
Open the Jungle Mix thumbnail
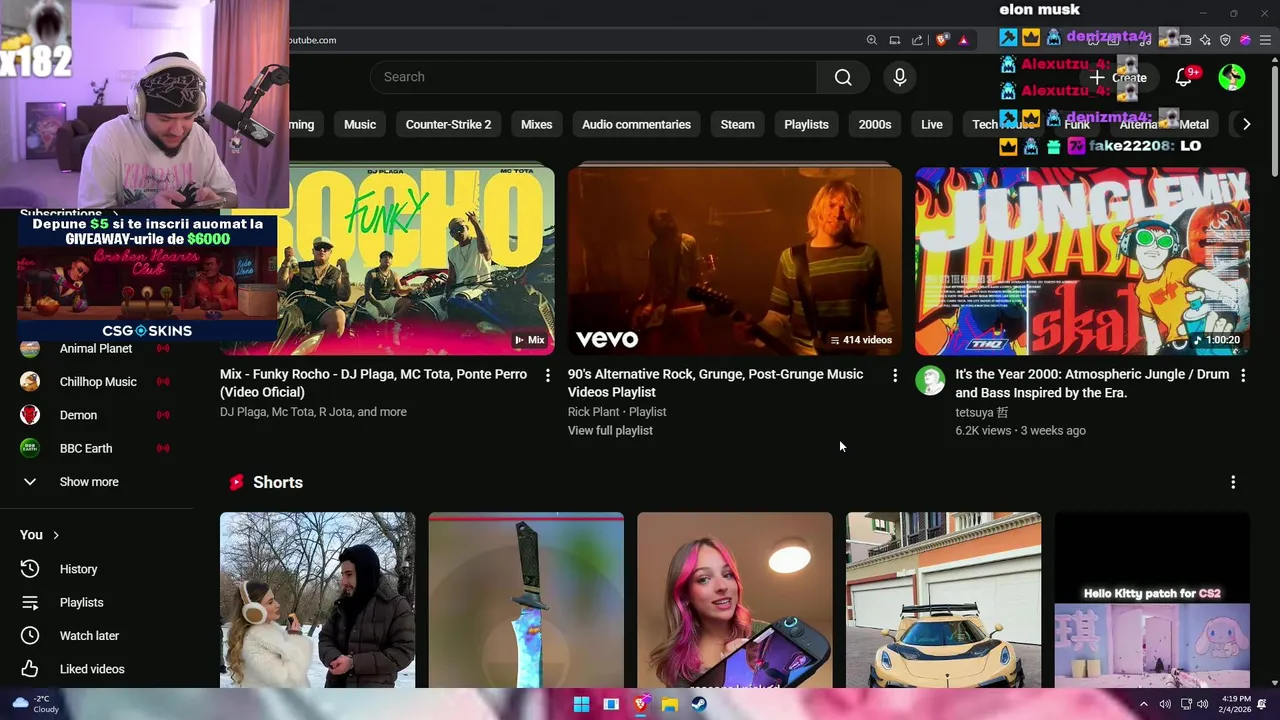(1082, 260)
